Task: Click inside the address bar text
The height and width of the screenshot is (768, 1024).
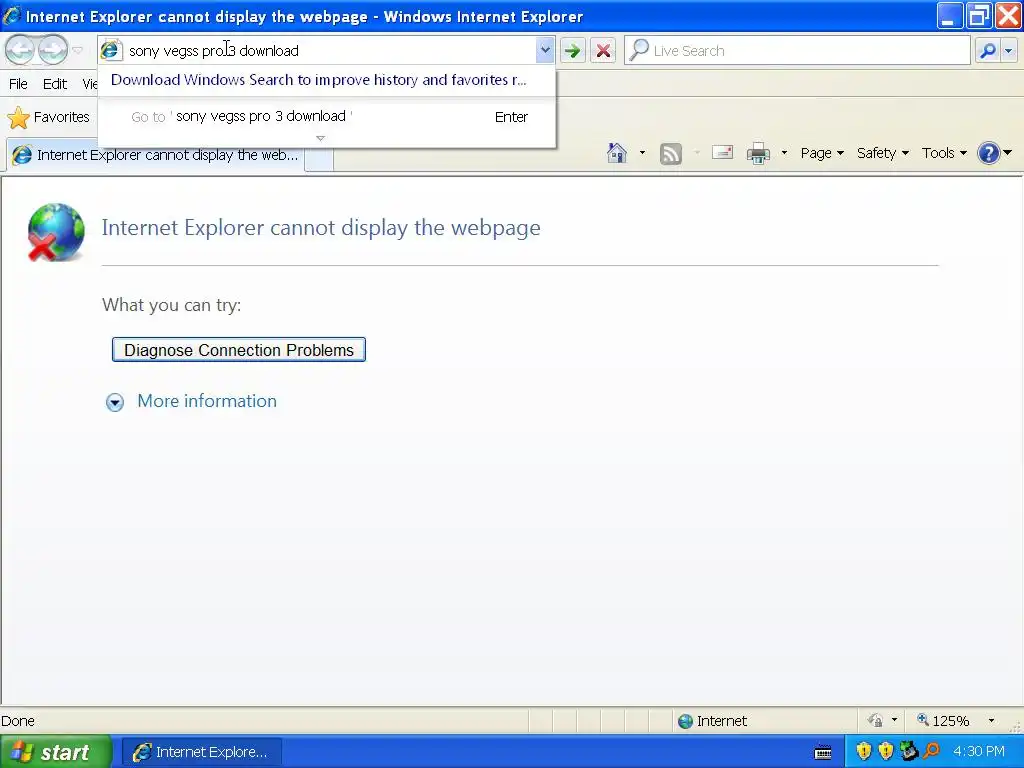Action: pyautogui.click(x=214, y=50)
